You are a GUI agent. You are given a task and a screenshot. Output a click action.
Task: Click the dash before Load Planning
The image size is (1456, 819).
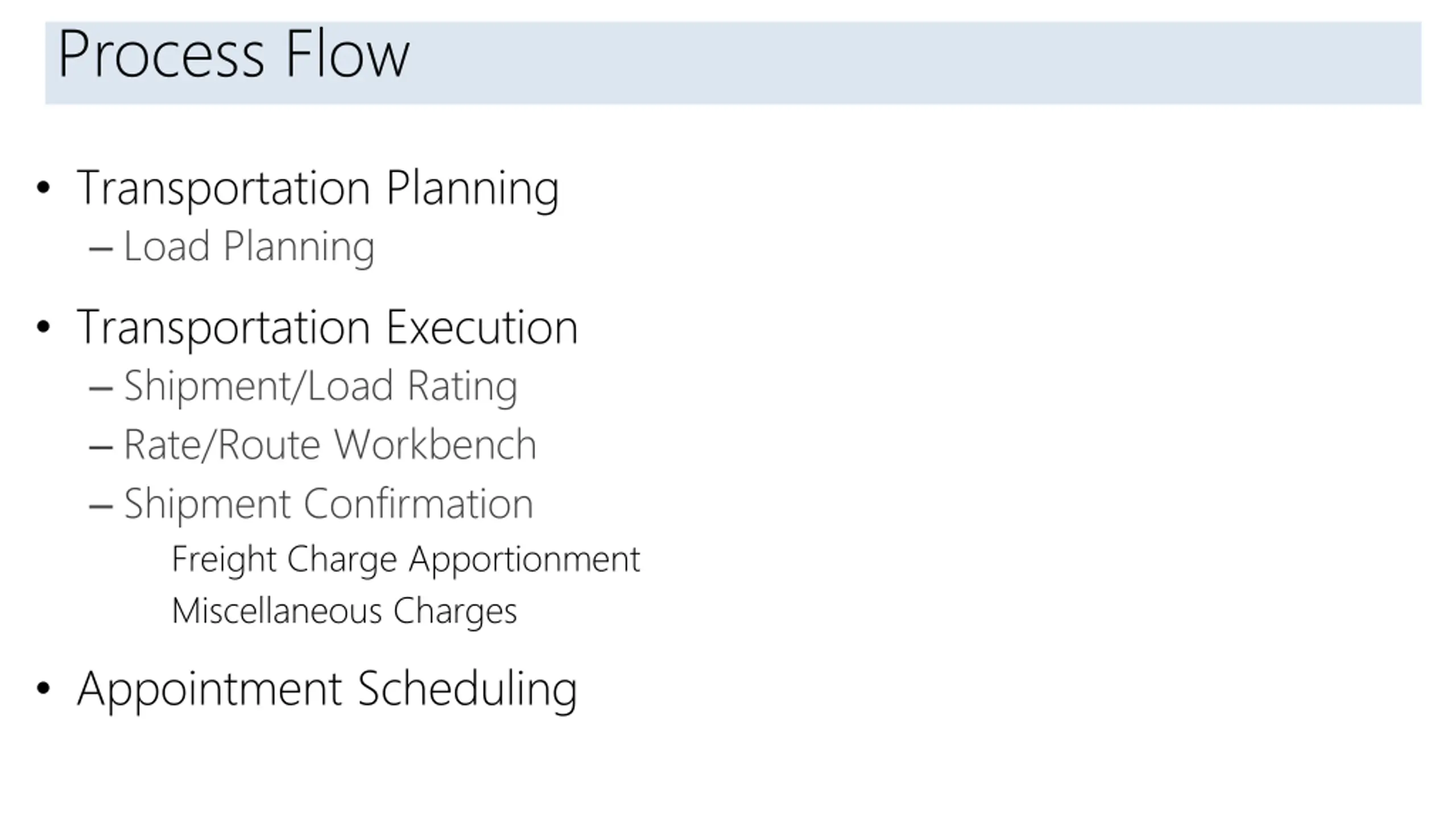(101, 249)
